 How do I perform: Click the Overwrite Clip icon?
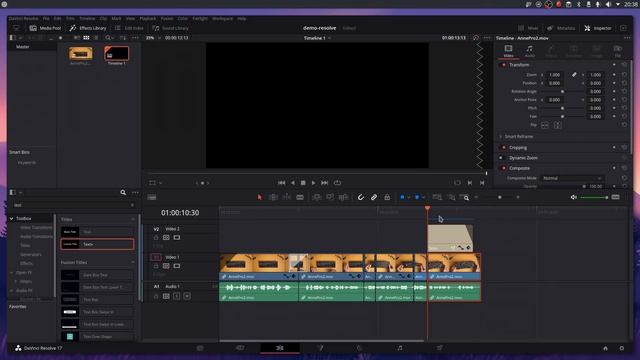click(x=330, y=197)
